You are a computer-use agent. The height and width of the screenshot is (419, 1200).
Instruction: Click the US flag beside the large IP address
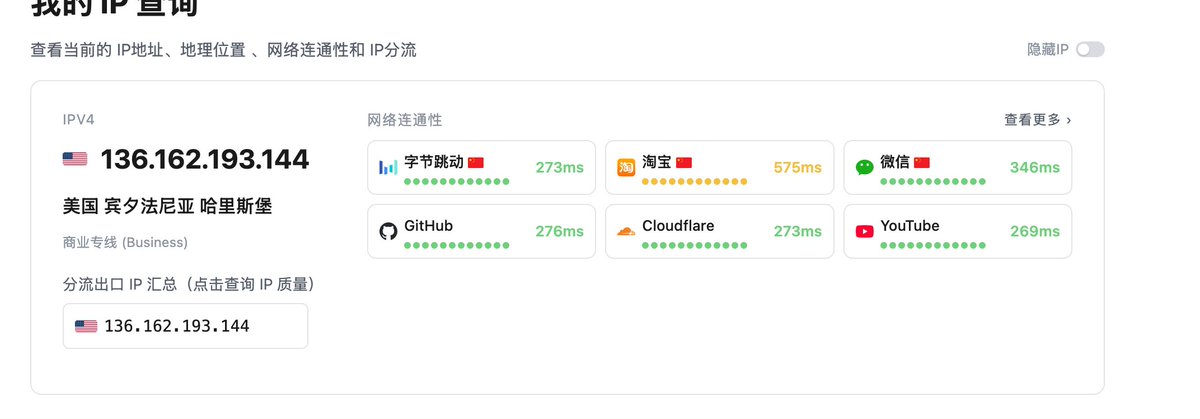tap(75, 159)
